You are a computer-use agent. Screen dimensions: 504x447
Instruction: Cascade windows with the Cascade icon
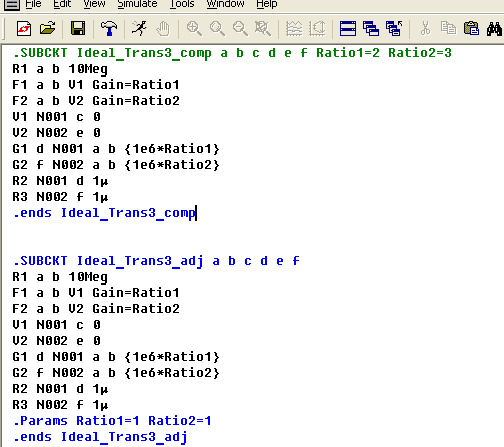pyautogui.click(x=371, y=29)
